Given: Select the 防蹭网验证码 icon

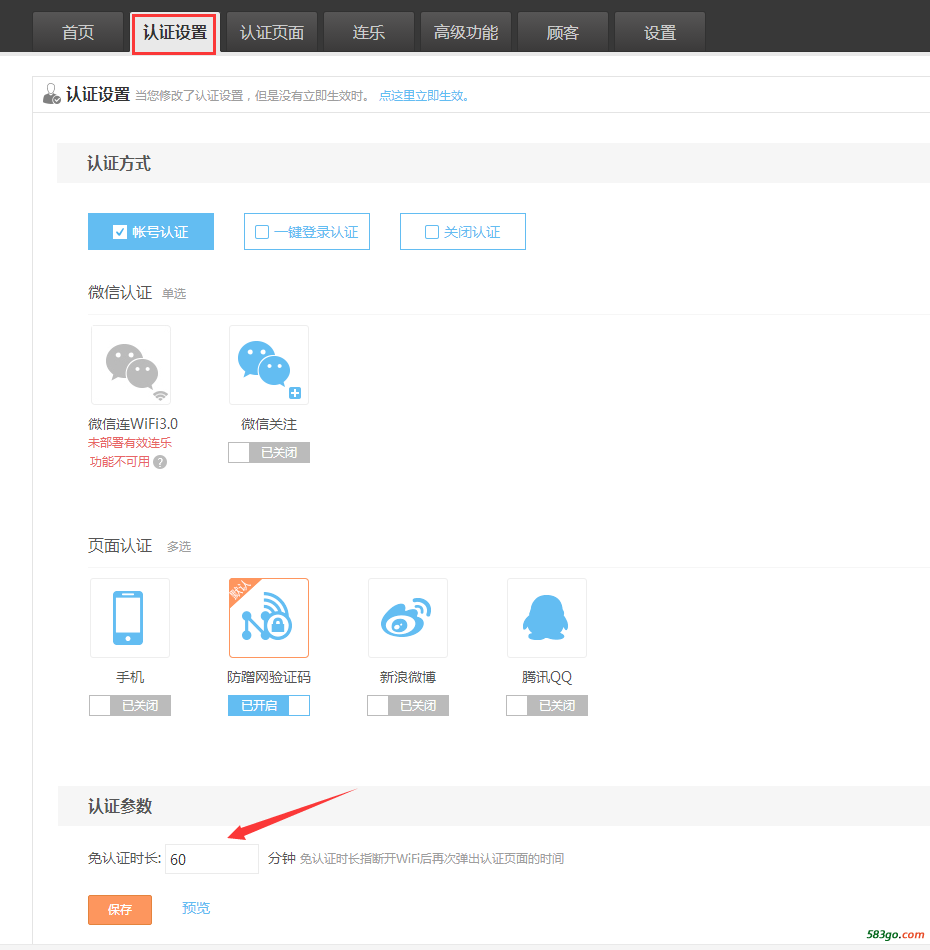Looking at the screenshot, I should [x=269, y=618].
